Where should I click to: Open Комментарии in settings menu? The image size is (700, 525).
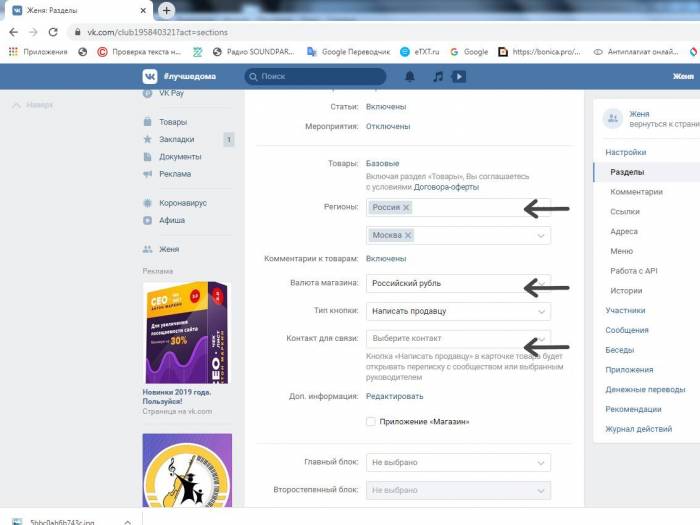pos(636,192)
